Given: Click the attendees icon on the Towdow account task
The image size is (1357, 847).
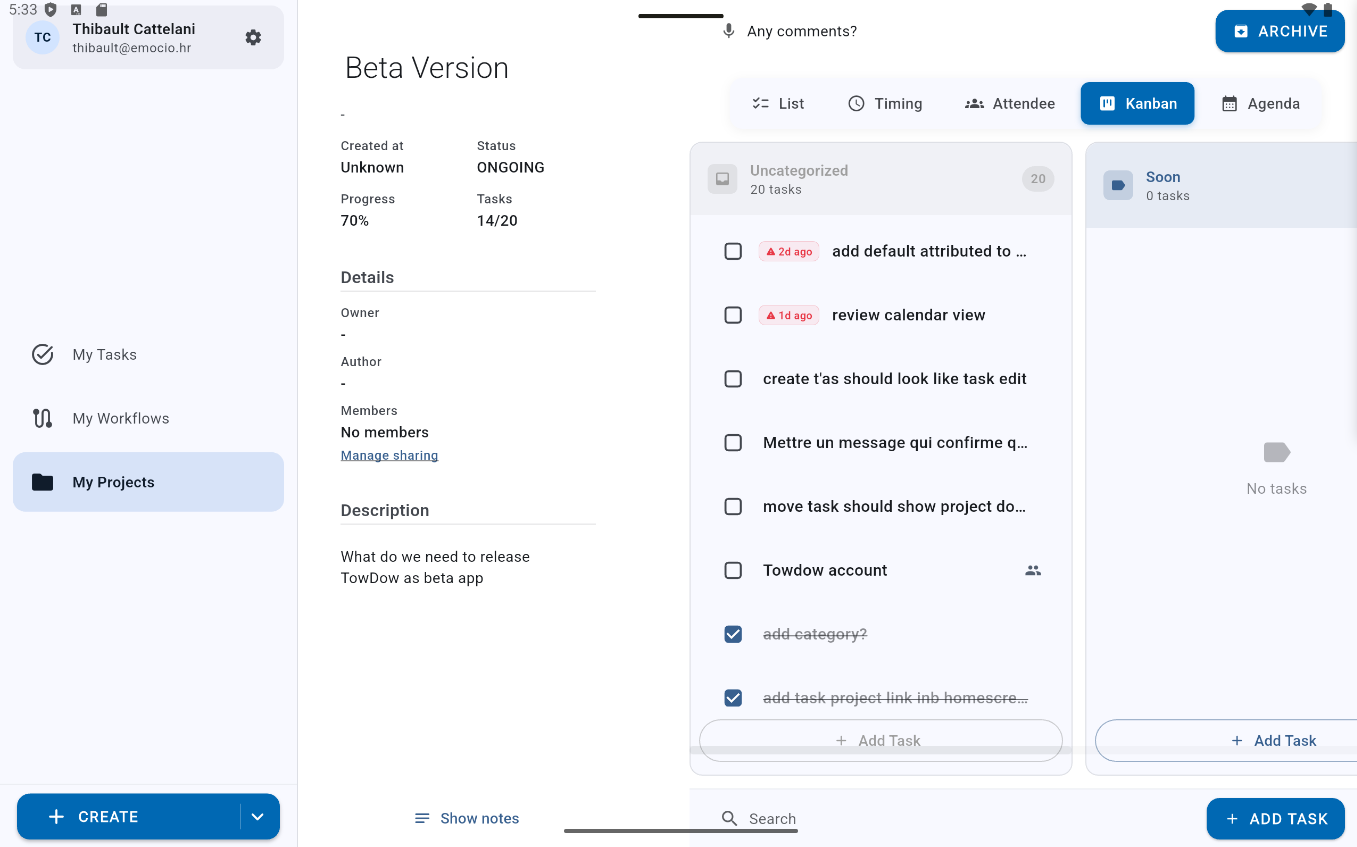Looking at the screenshot, I should (1032, 570).
